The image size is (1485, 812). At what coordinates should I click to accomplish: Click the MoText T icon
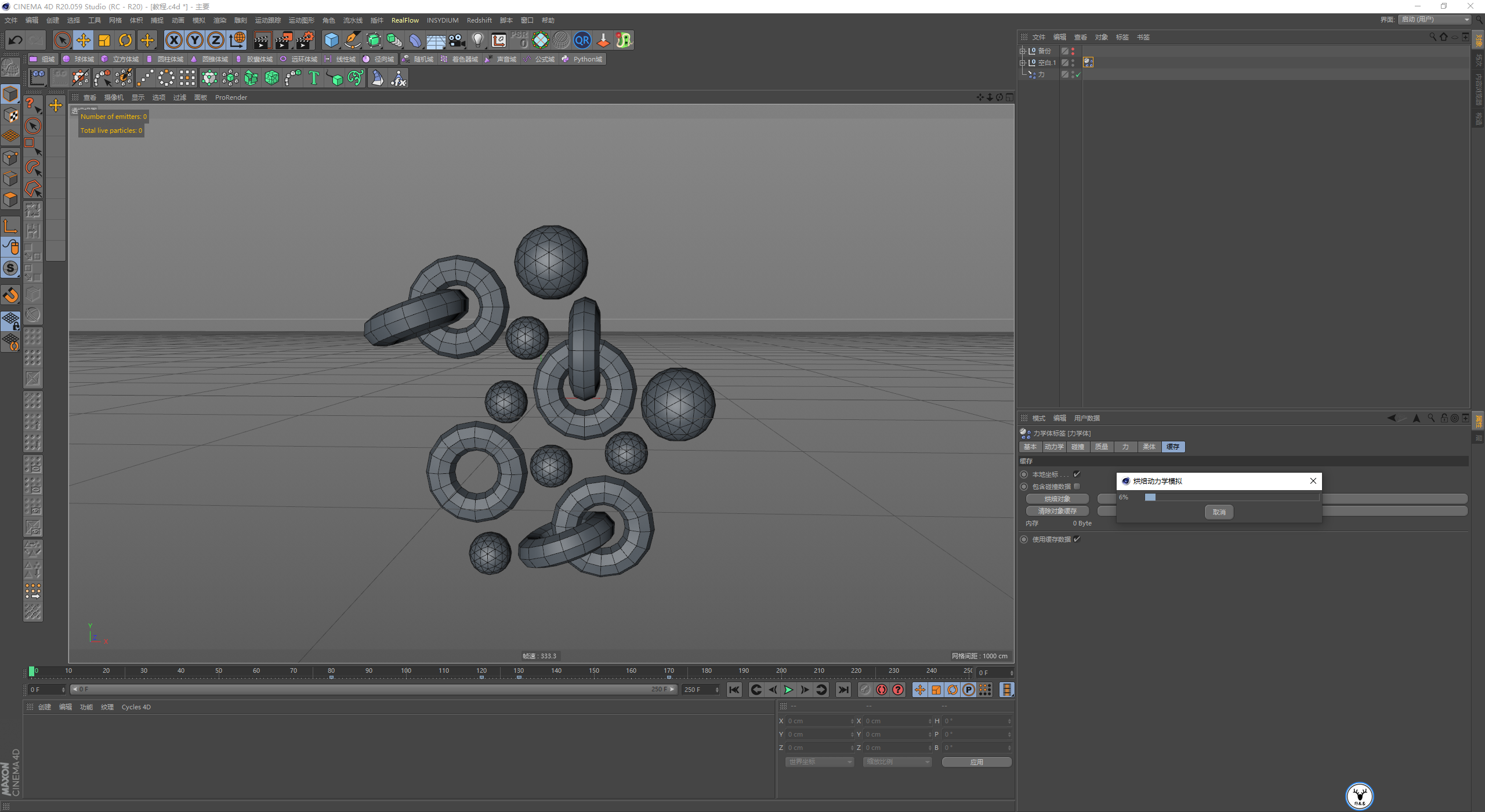point(314,78)
